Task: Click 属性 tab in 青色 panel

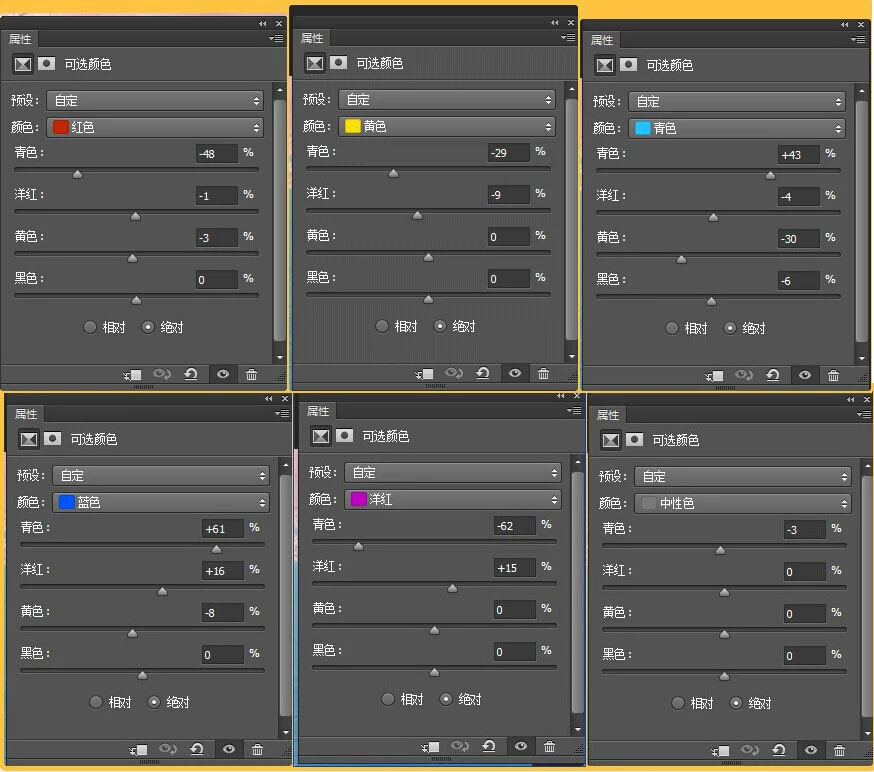Action: pyautogui.click(x=602, y=40)
